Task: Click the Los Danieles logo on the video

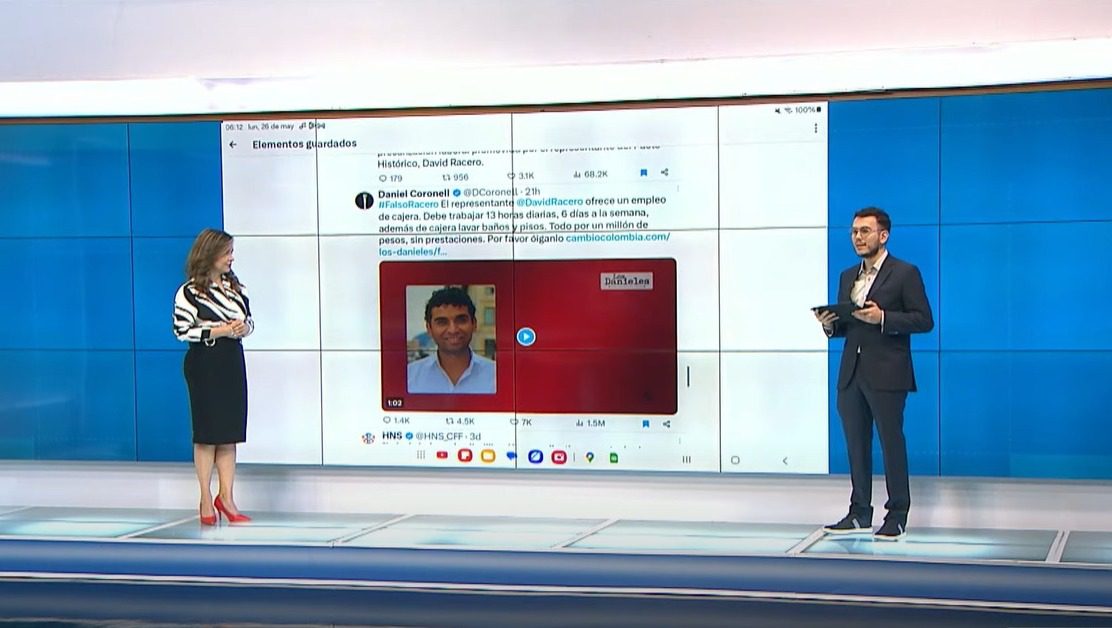Action: 627,281
